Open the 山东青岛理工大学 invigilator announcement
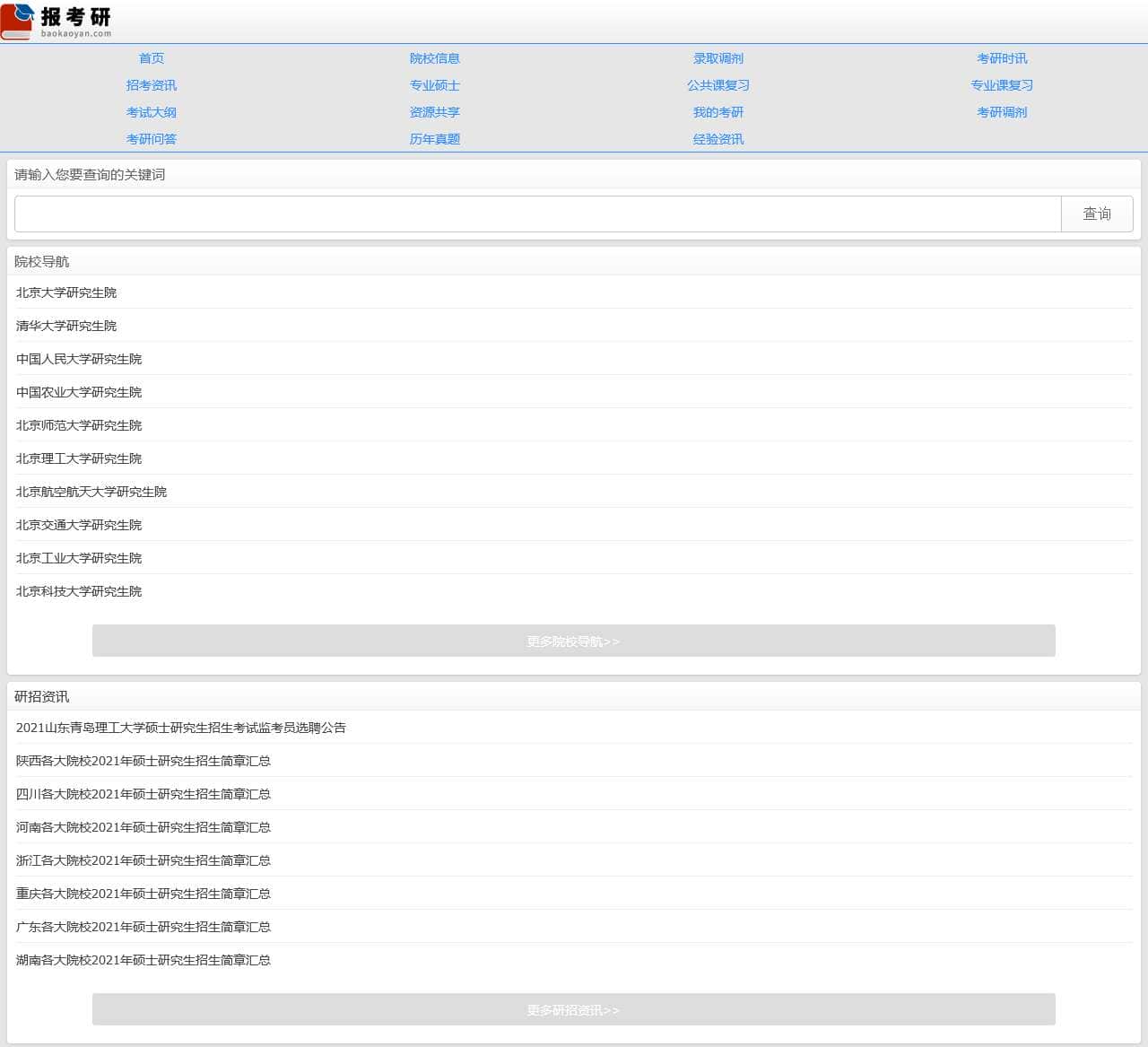Screen dimensions: 1148x1047 tap(181, 728)
